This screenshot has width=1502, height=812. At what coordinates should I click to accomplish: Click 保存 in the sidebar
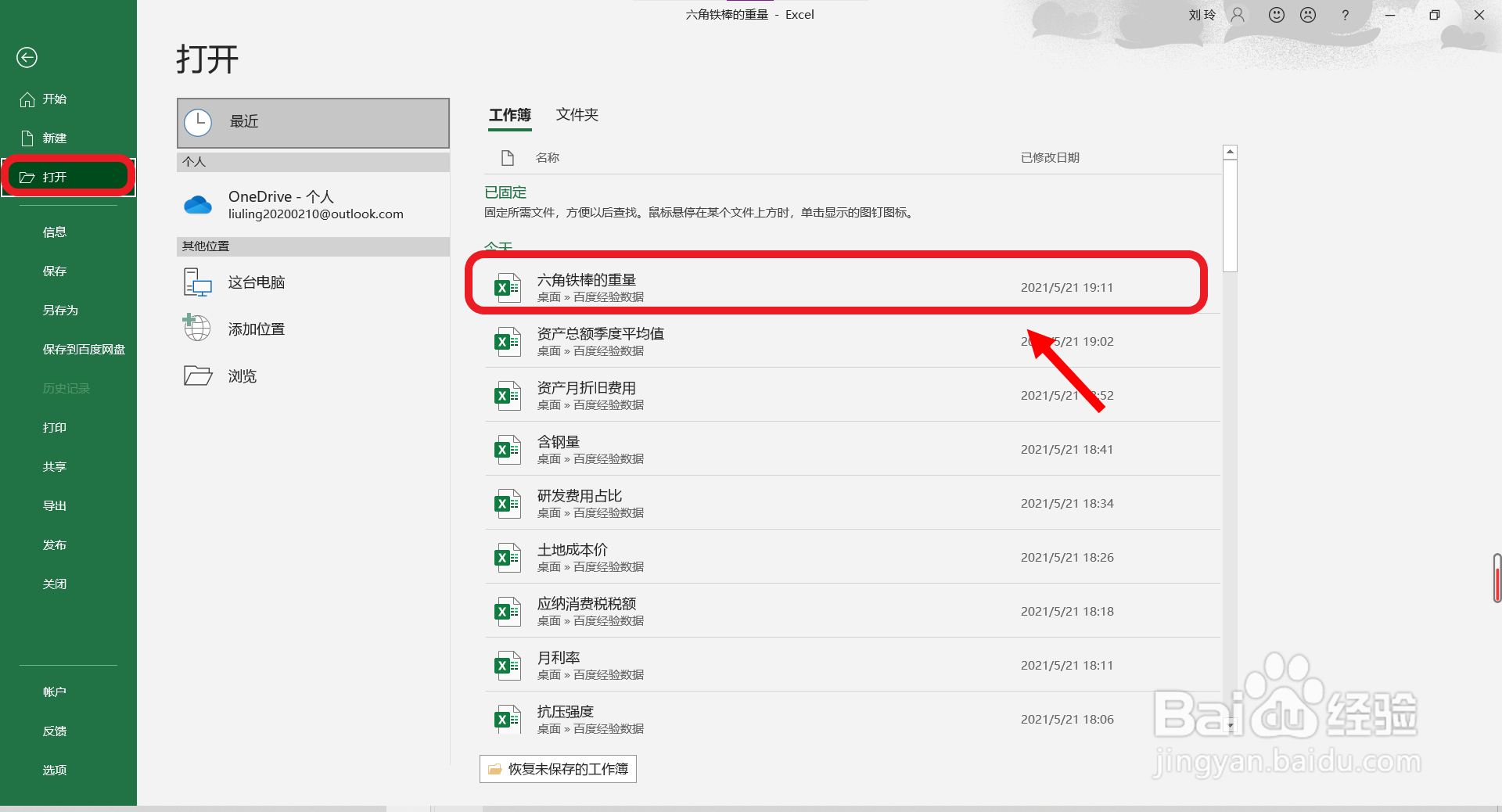pos(54,271)
